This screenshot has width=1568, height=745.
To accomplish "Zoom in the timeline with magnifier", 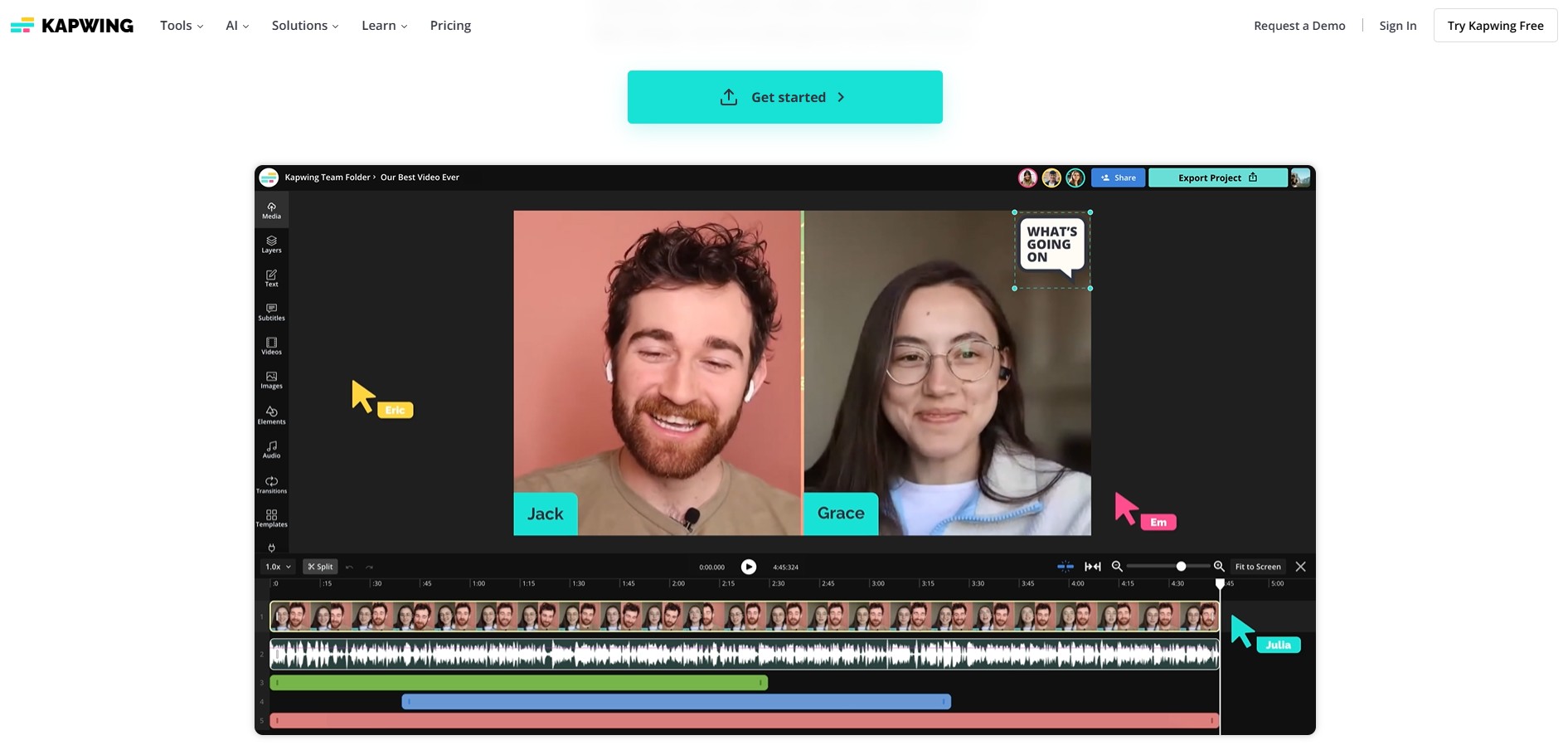I will [x=1219, y=567].
